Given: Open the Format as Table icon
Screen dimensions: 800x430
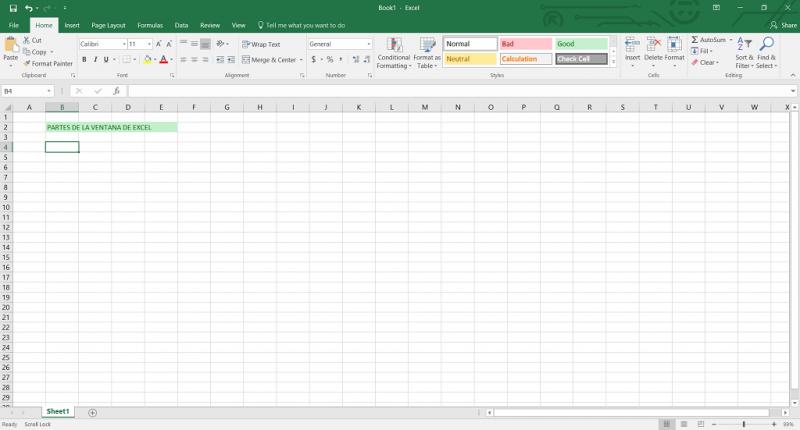Looking at the screenshot, I should 427,44.
